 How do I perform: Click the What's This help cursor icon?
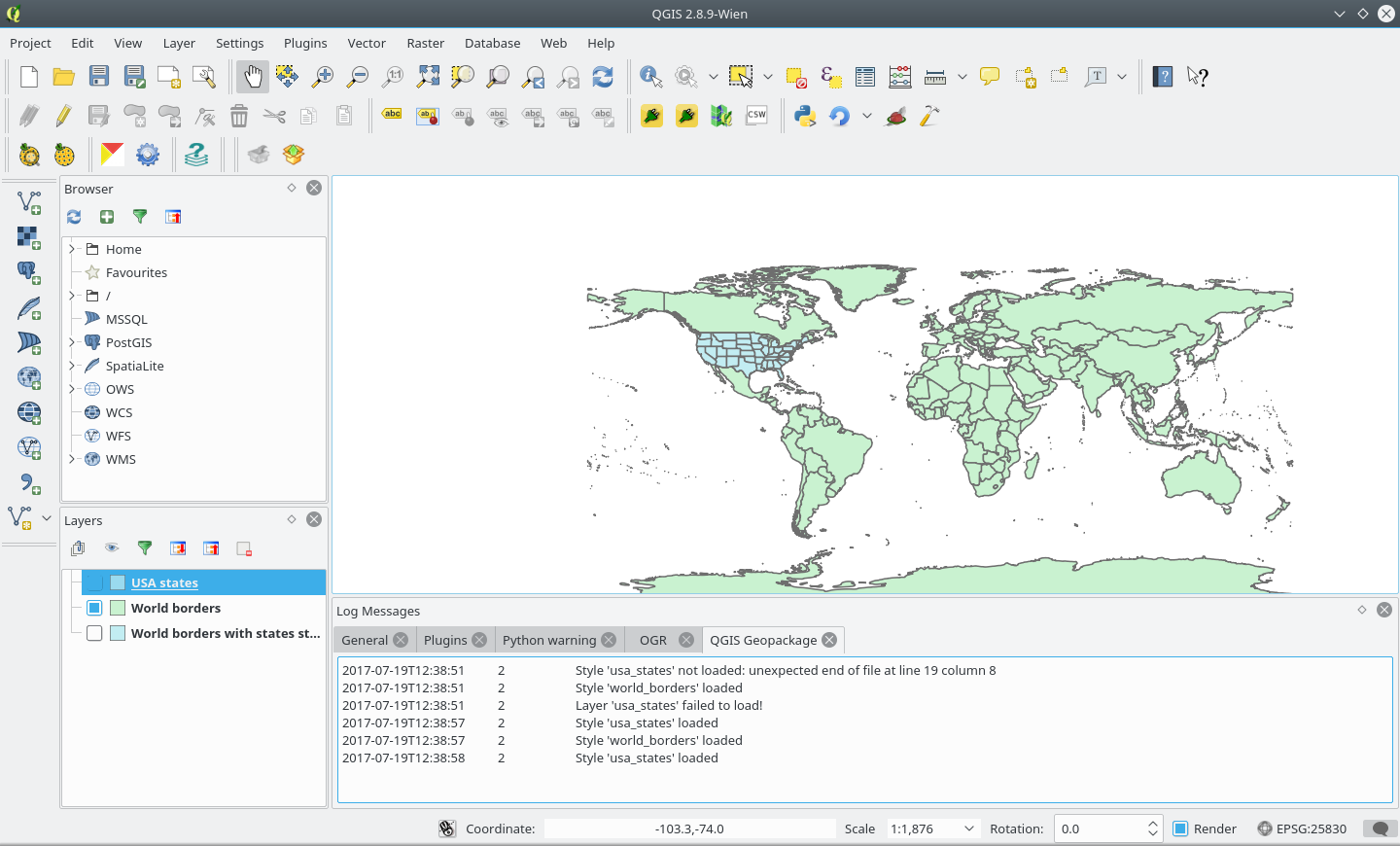[1198, 77]
